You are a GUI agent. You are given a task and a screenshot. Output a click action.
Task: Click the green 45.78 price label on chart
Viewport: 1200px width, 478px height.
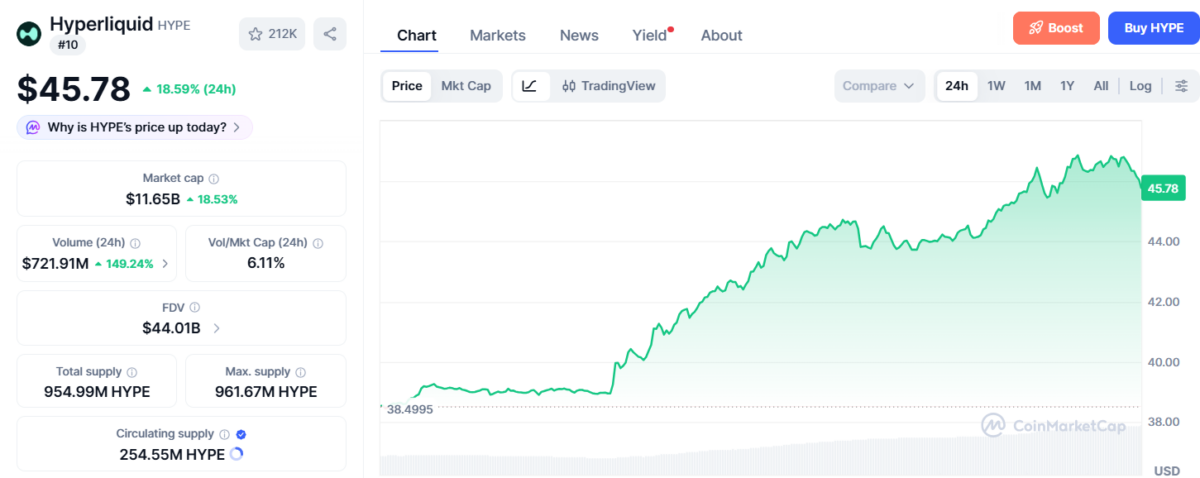[1164, 188]
